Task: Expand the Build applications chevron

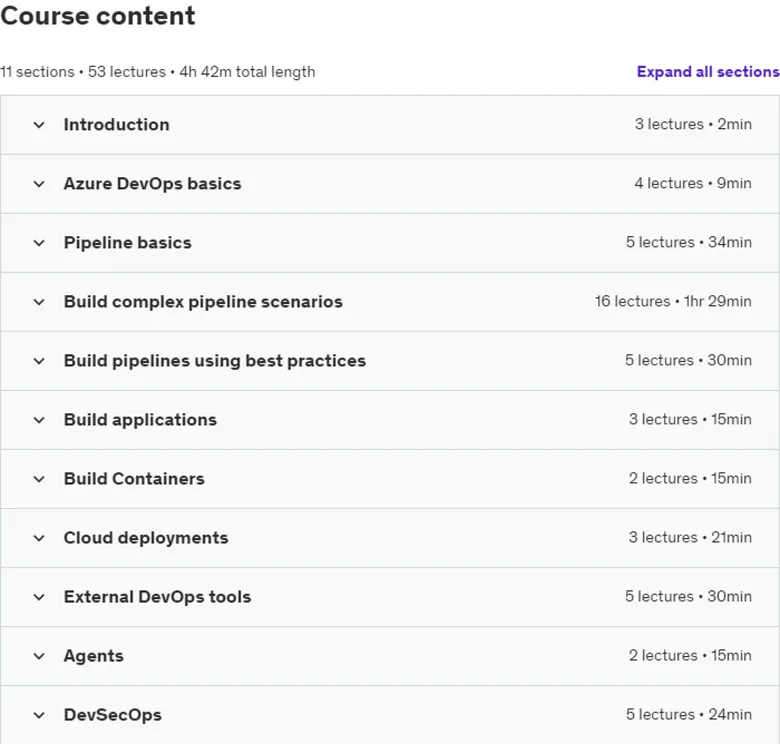Action: [x=39, y=420]
